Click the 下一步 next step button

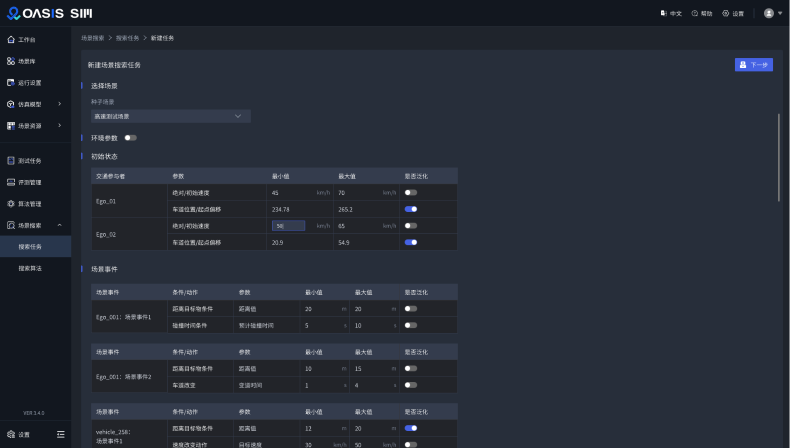coord(753,64)
